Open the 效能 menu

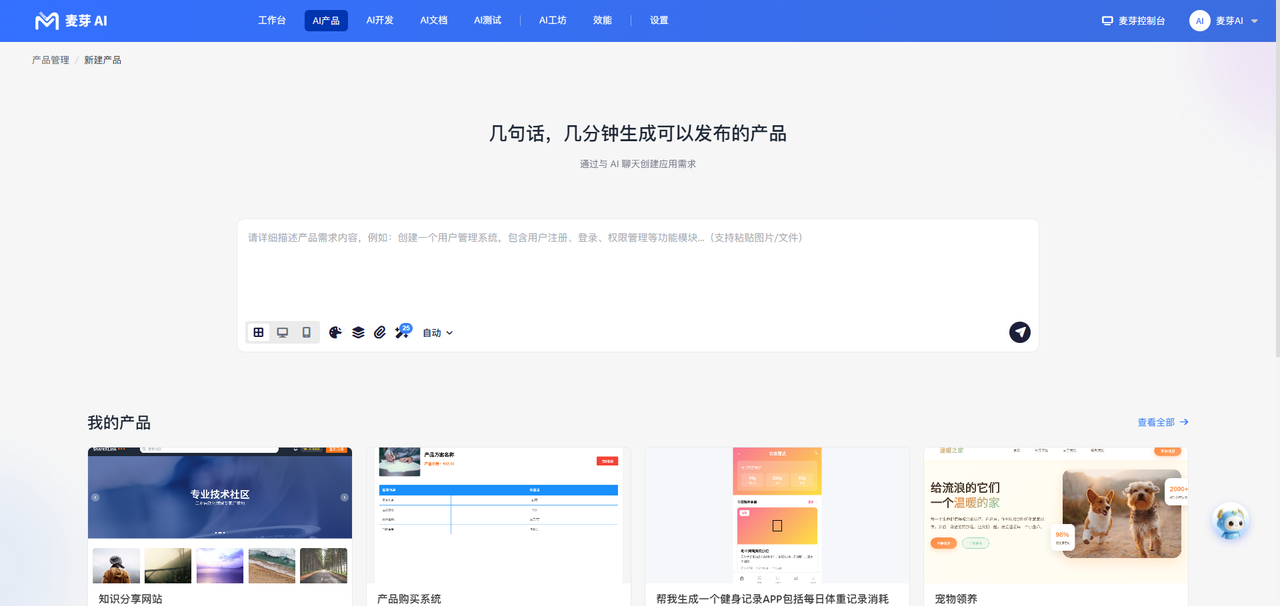(x=602, y=20)
